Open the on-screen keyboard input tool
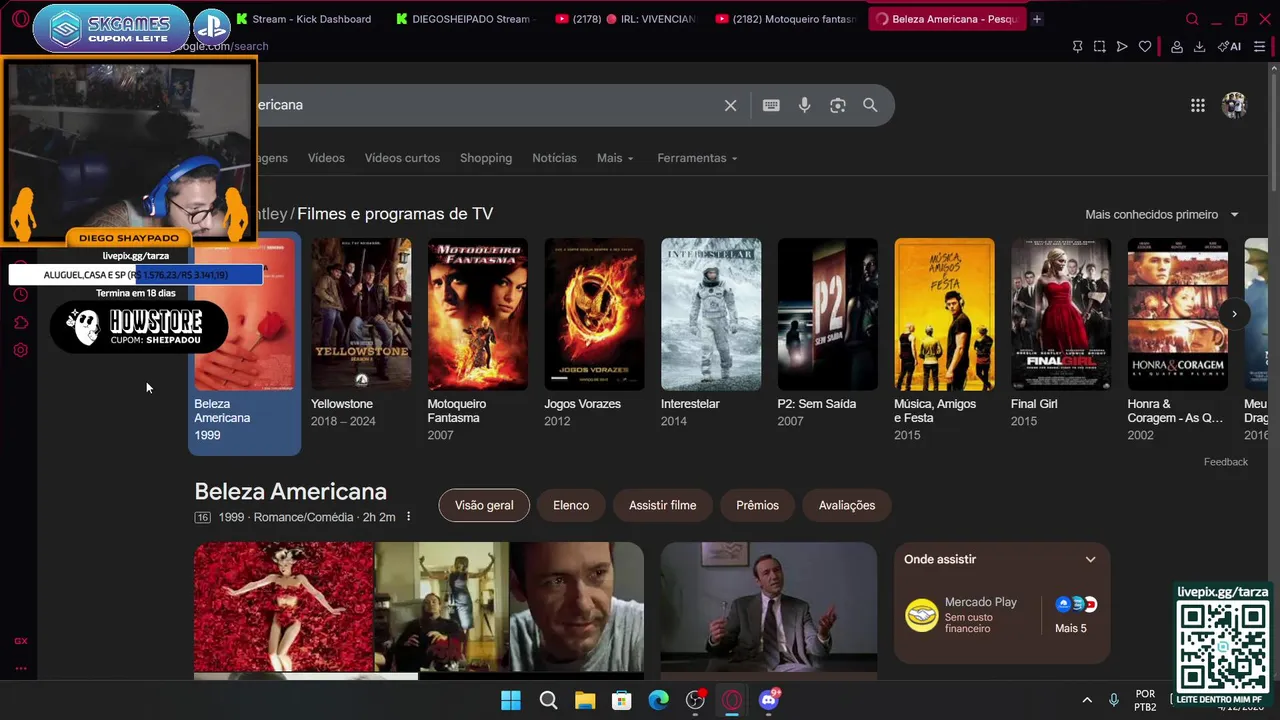The image size is (1280, 720). click(771, 105)
